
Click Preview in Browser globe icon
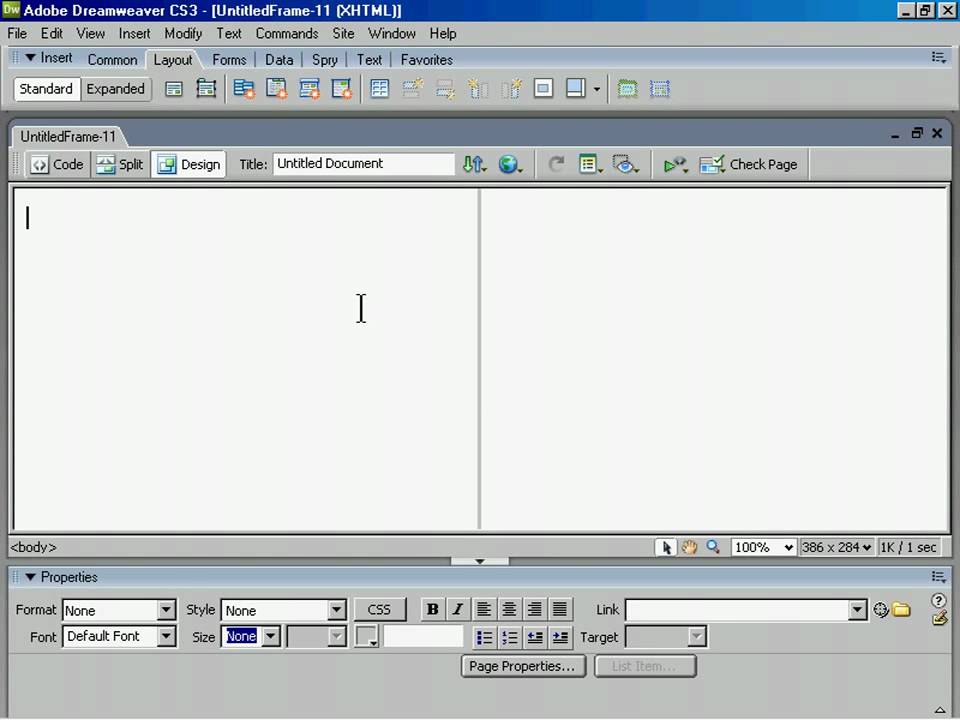[x=509, y=164]
